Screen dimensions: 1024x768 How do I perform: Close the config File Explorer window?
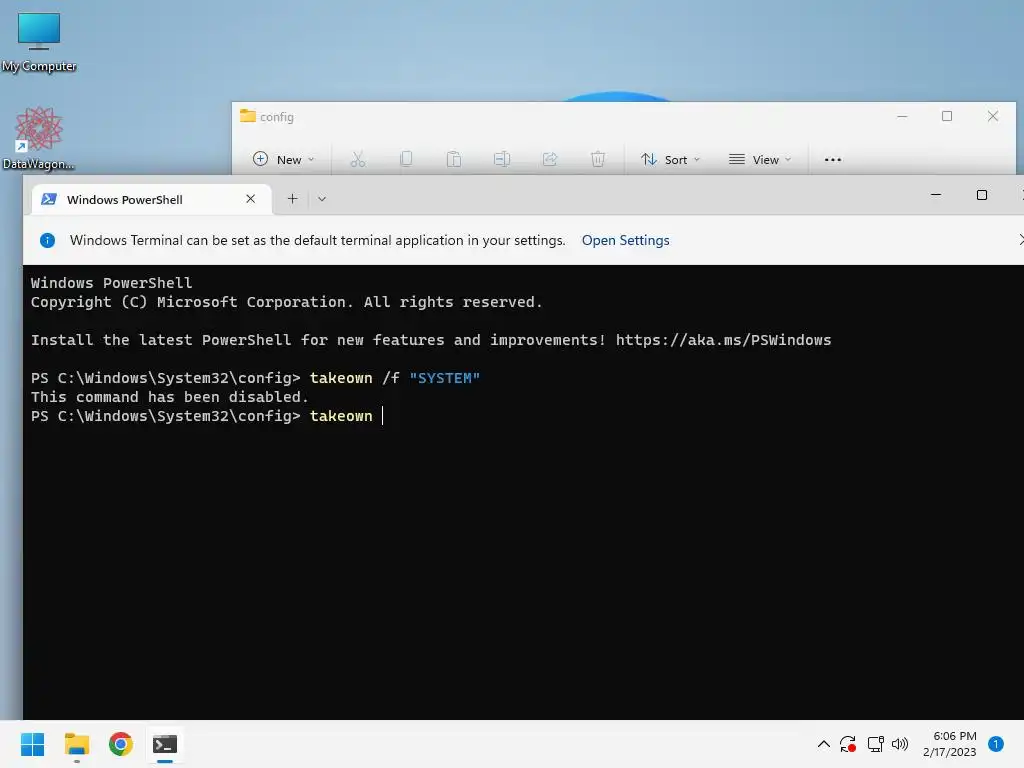993,116
